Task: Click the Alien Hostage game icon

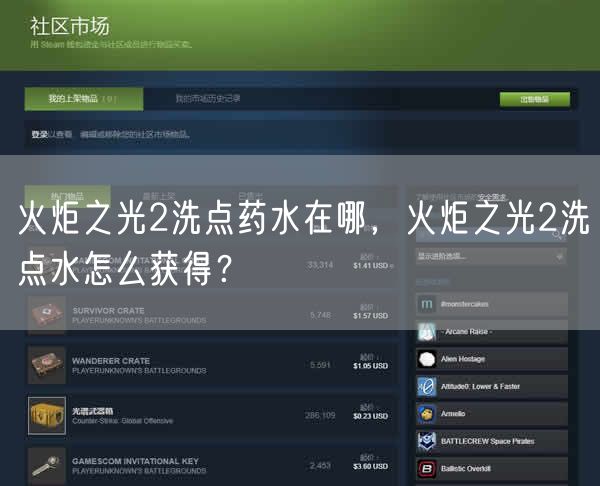Action: click(426, 359)
